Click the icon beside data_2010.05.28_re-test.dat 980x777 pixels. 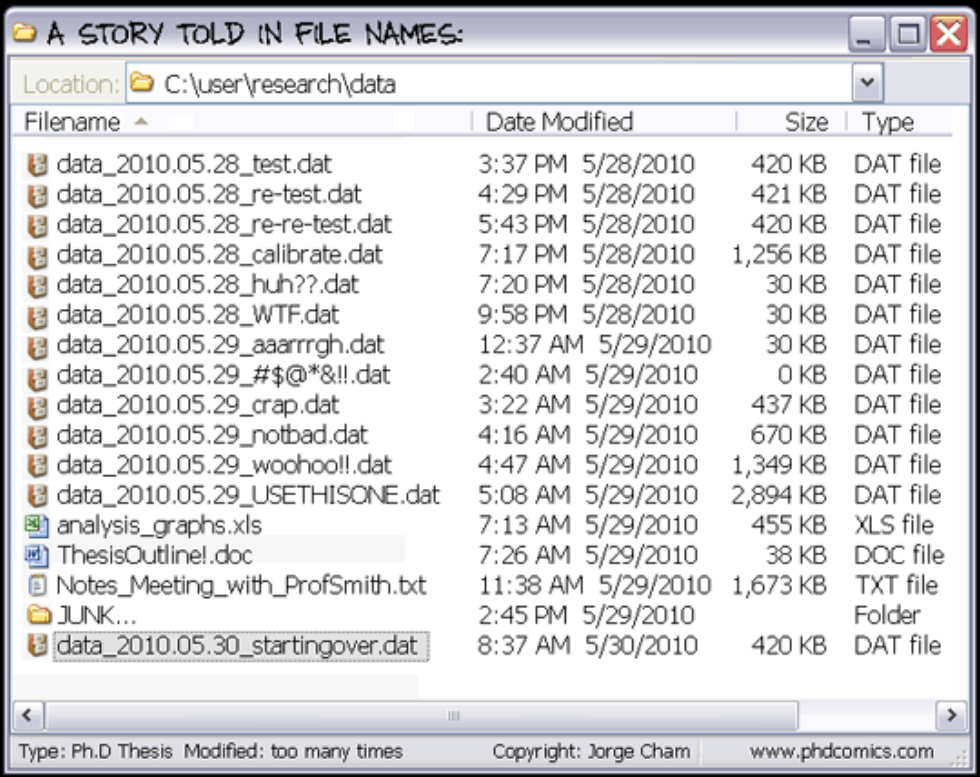tap(38, 195)
